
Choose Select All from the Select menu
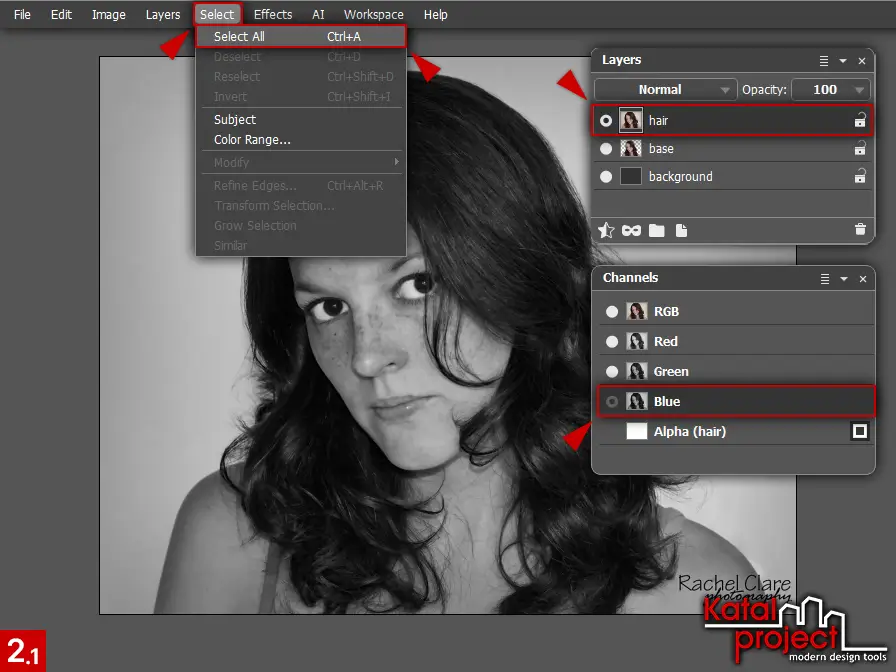[238, 36]
